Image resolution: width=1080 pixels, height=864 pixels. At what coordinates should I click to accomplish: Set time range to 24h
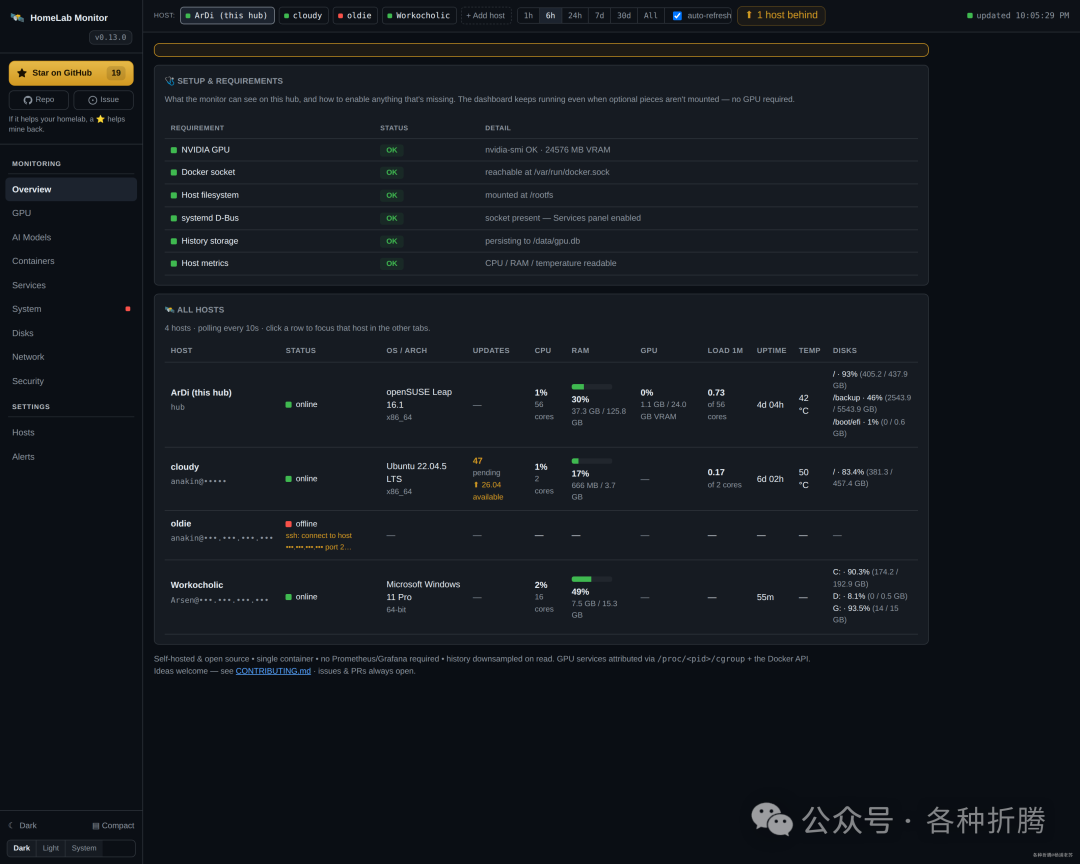[575, 15]
